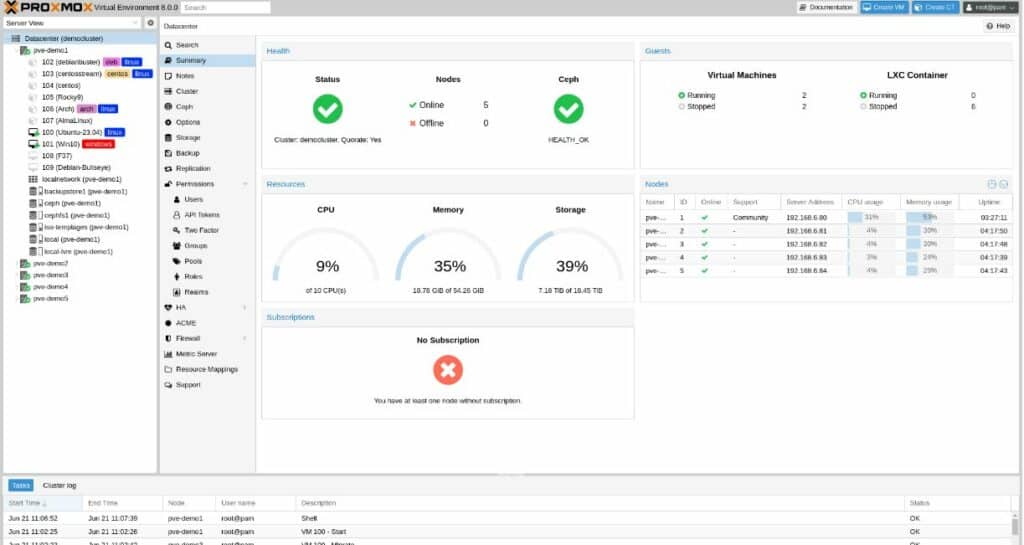Open the Storage menu item
Image resolution: width=1024 pixels, height=545 pixels.
coord(206,138)
